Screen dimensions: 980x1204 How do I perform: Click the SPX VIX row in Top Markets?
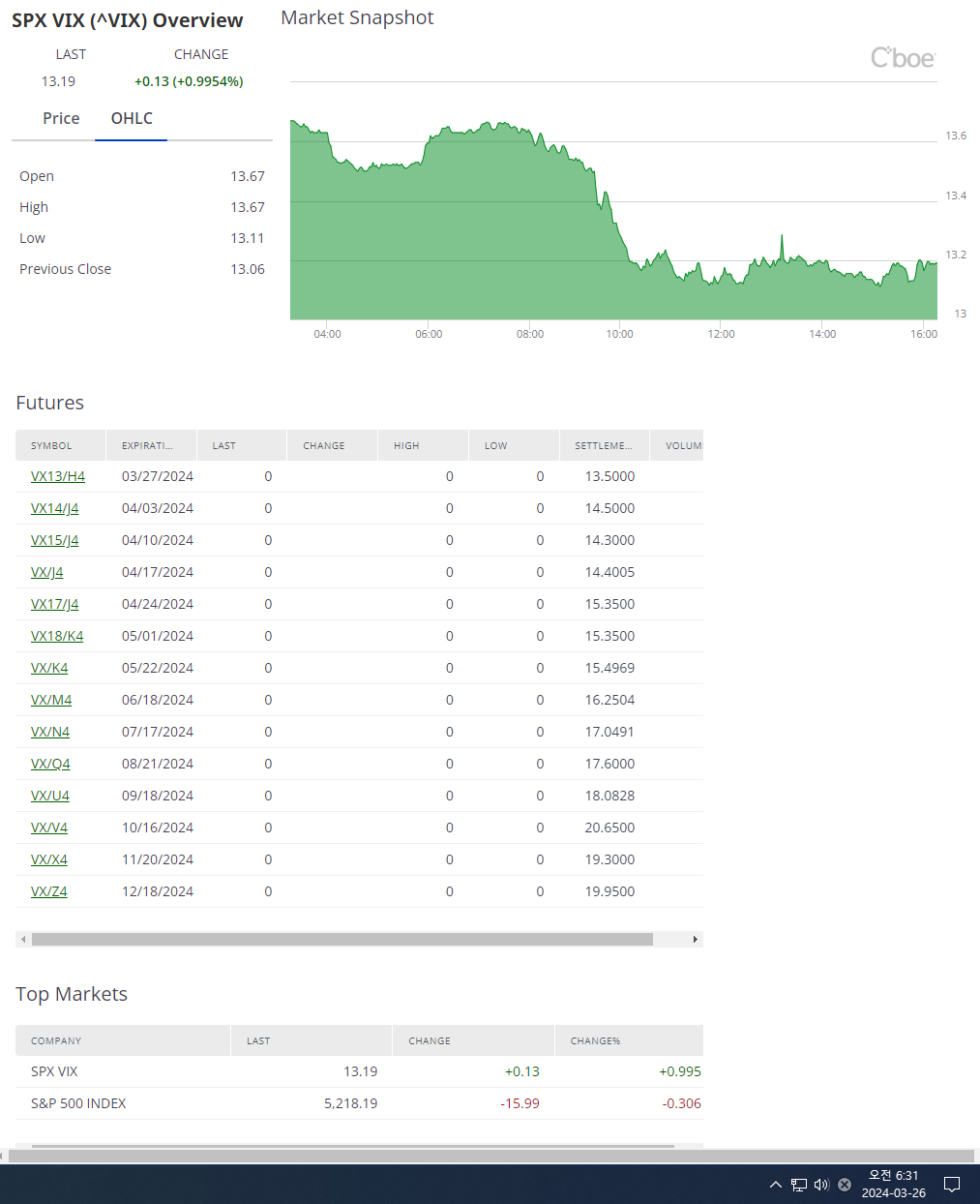pos(359,1071)
